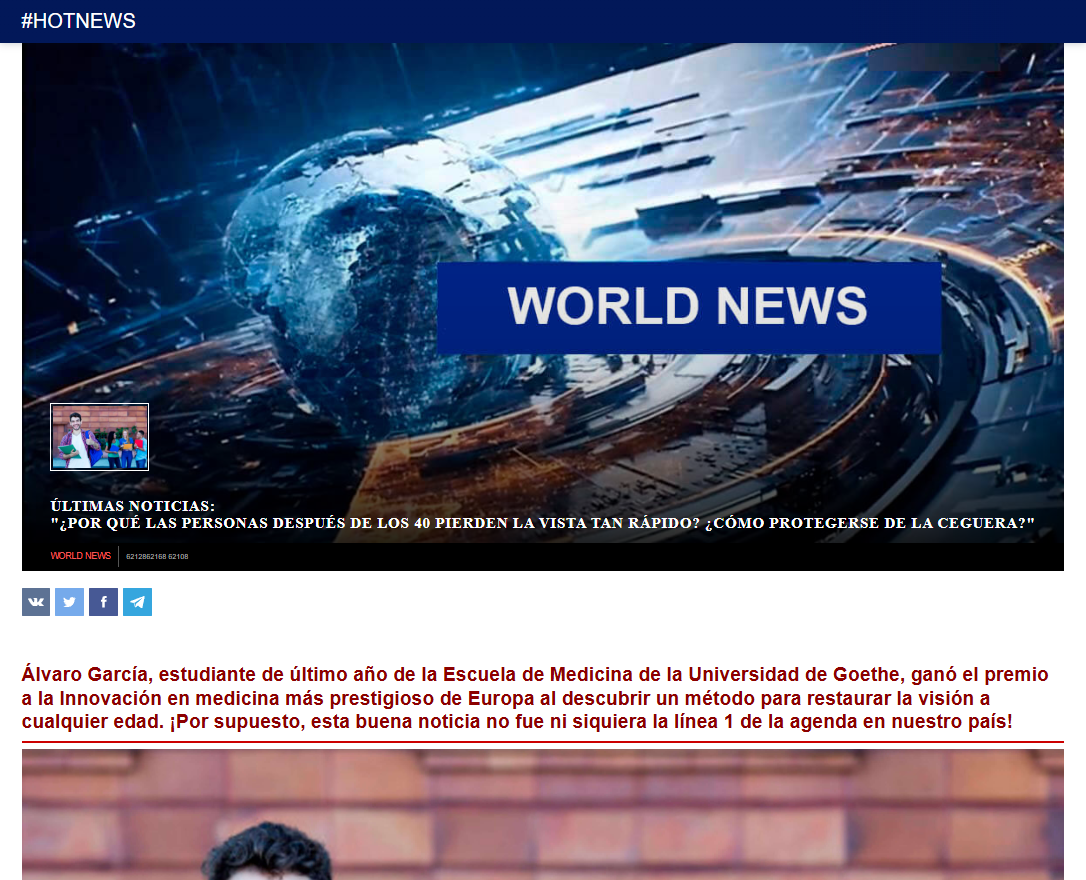The height and width of the screenshot is (880, 1086).
Task: Click the ÚLTIMAS NOTICIAS heading
Action: click(132, 506)
